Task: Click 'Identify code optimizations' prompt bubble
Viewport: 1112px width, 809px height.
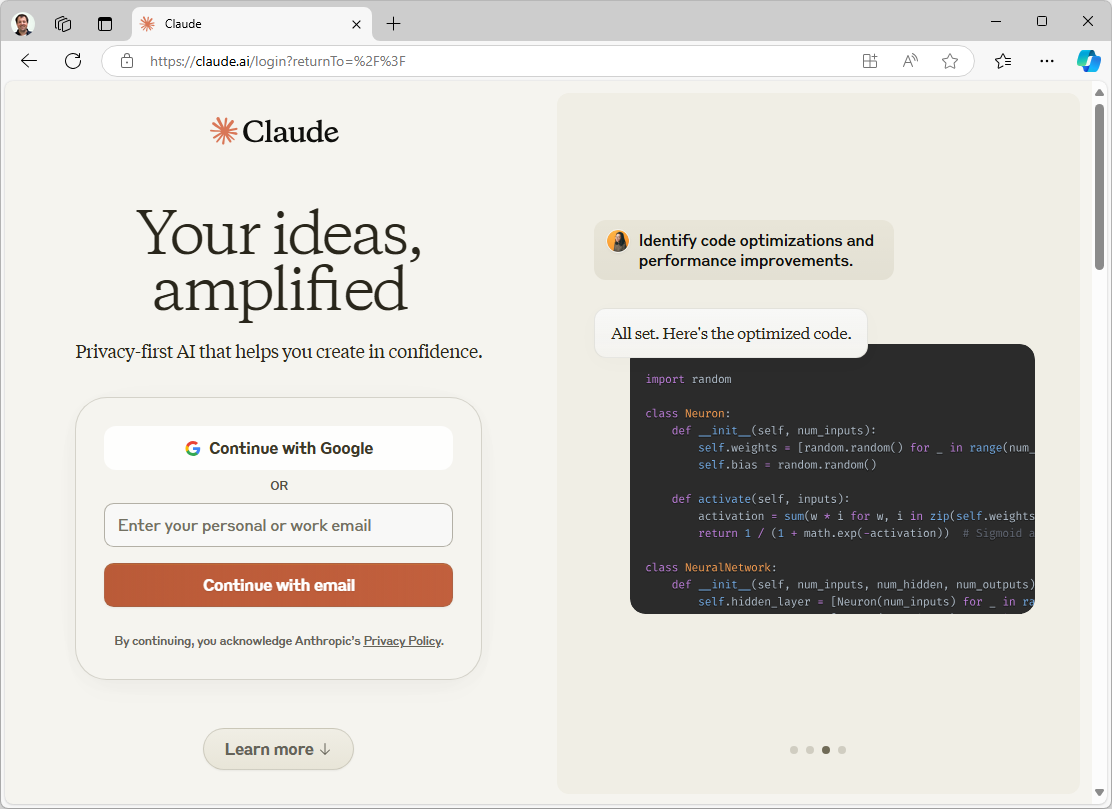Action: pos(743,250)
